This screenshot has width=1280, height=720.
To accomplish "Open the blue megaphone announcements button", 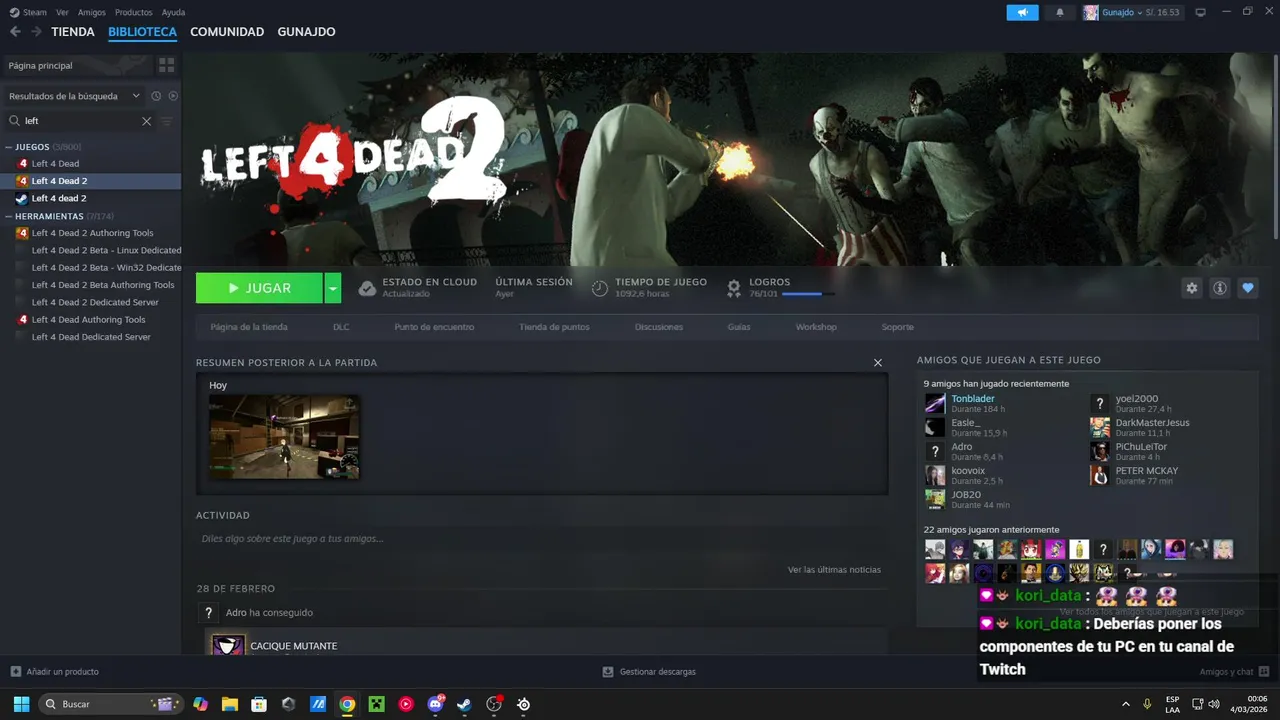I will (x=1022, y=12).
